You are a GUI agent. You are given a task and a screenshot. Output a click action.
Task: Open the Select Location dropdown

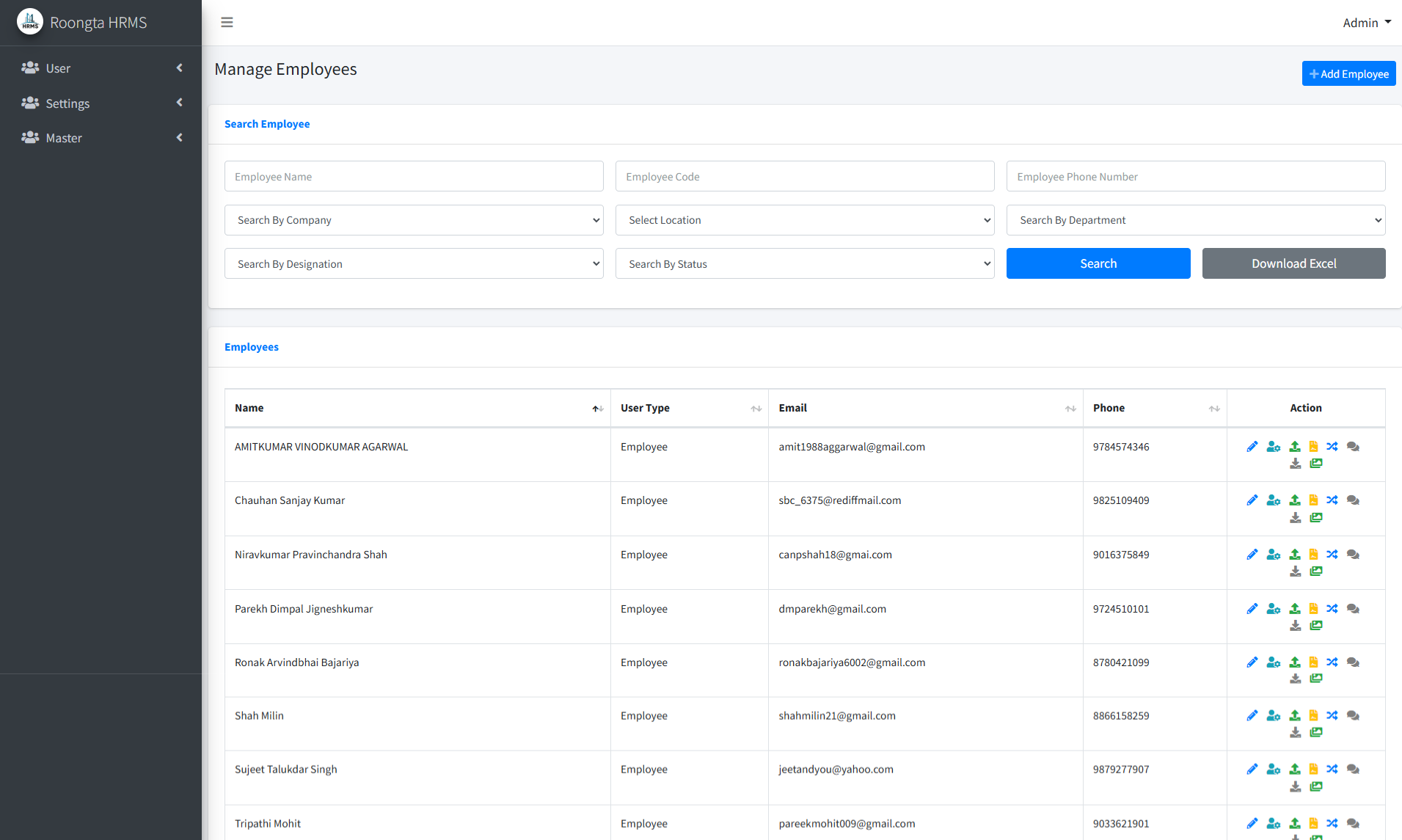(805, 220)
